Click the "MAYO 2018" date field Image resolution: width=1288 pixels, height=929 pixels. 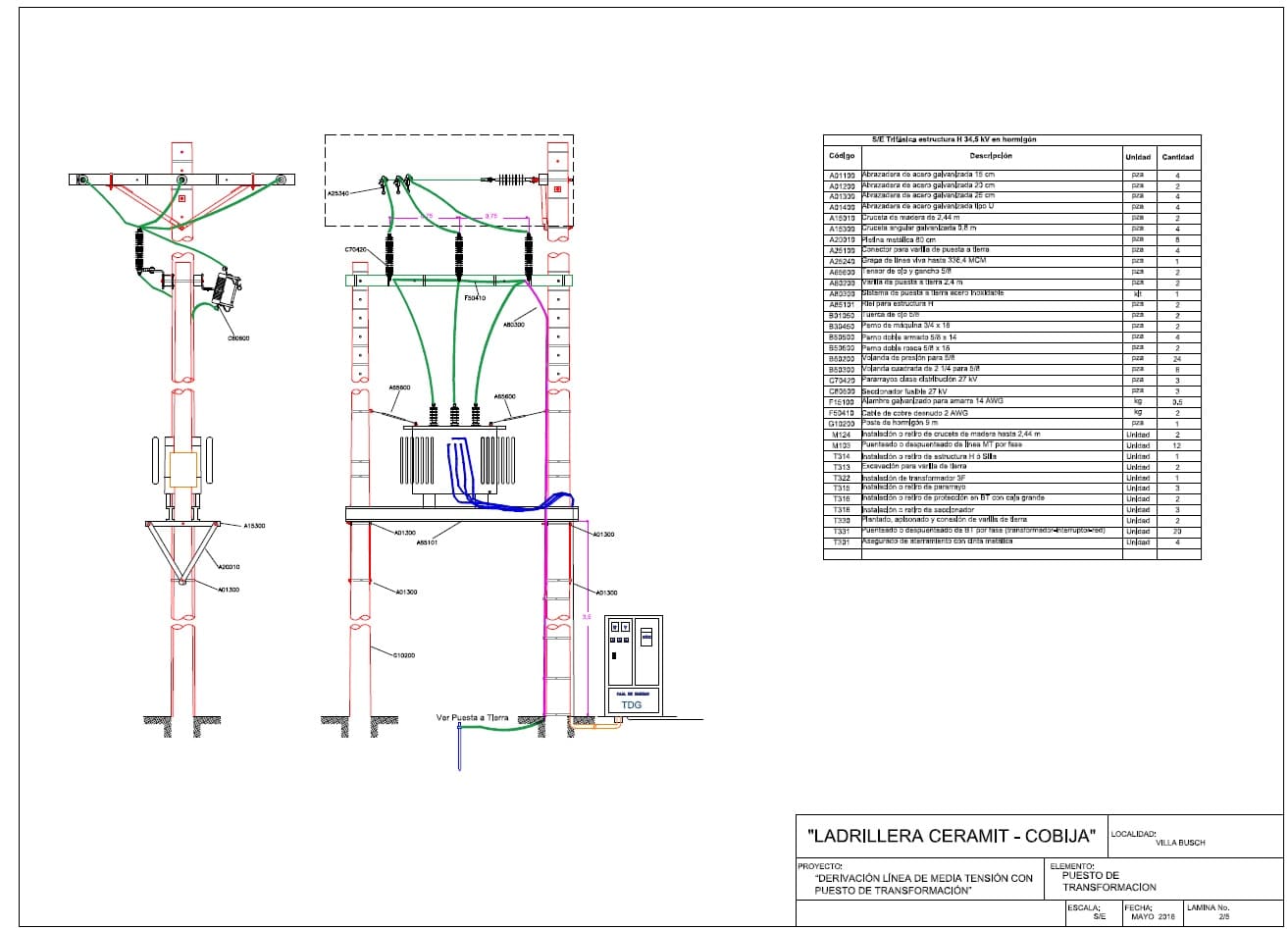(x=1152, y=916)
